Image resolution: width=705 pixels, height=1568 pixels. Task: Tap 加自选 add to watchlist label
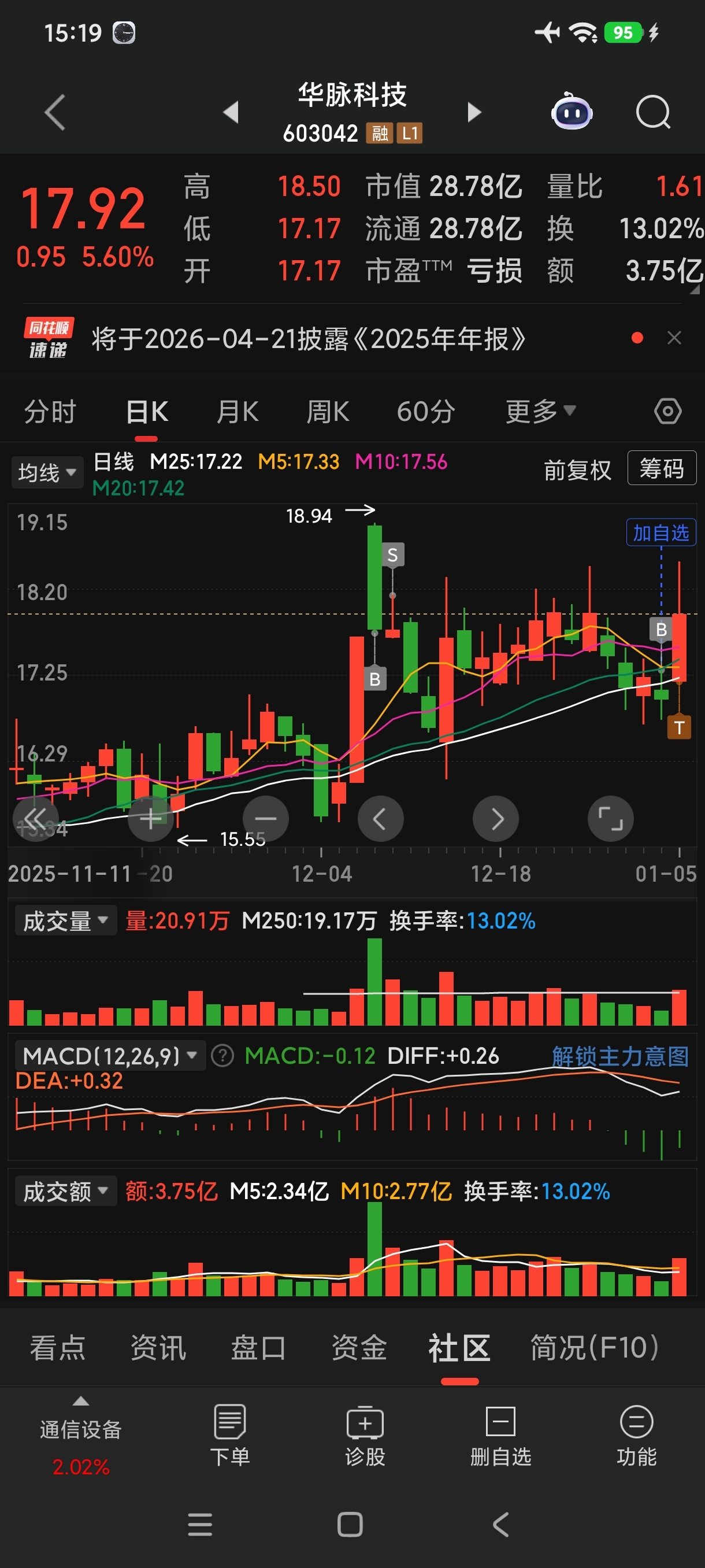pos(661,532)
